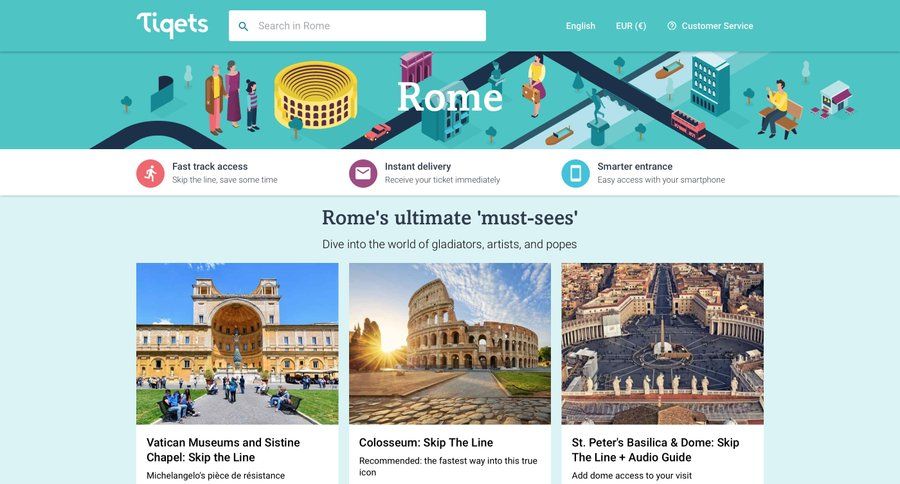Click the Fast track access heading
This screenshot has width=900, height=484.
tap(210, 167)
